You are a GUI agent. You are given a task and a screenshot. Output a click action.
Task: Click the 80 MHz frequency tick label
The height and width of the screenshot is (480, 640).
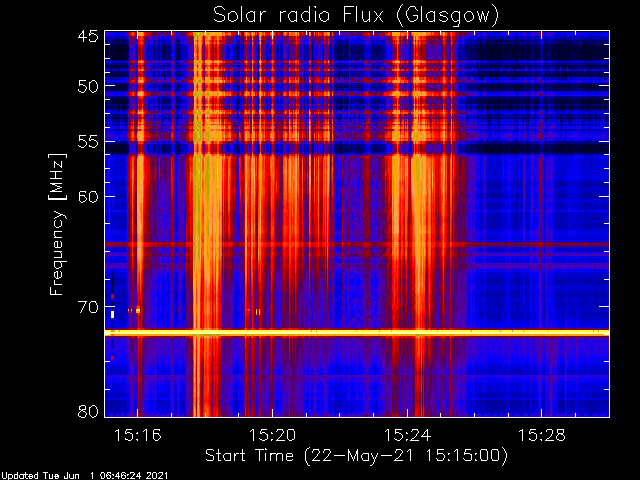pos(88,411)
